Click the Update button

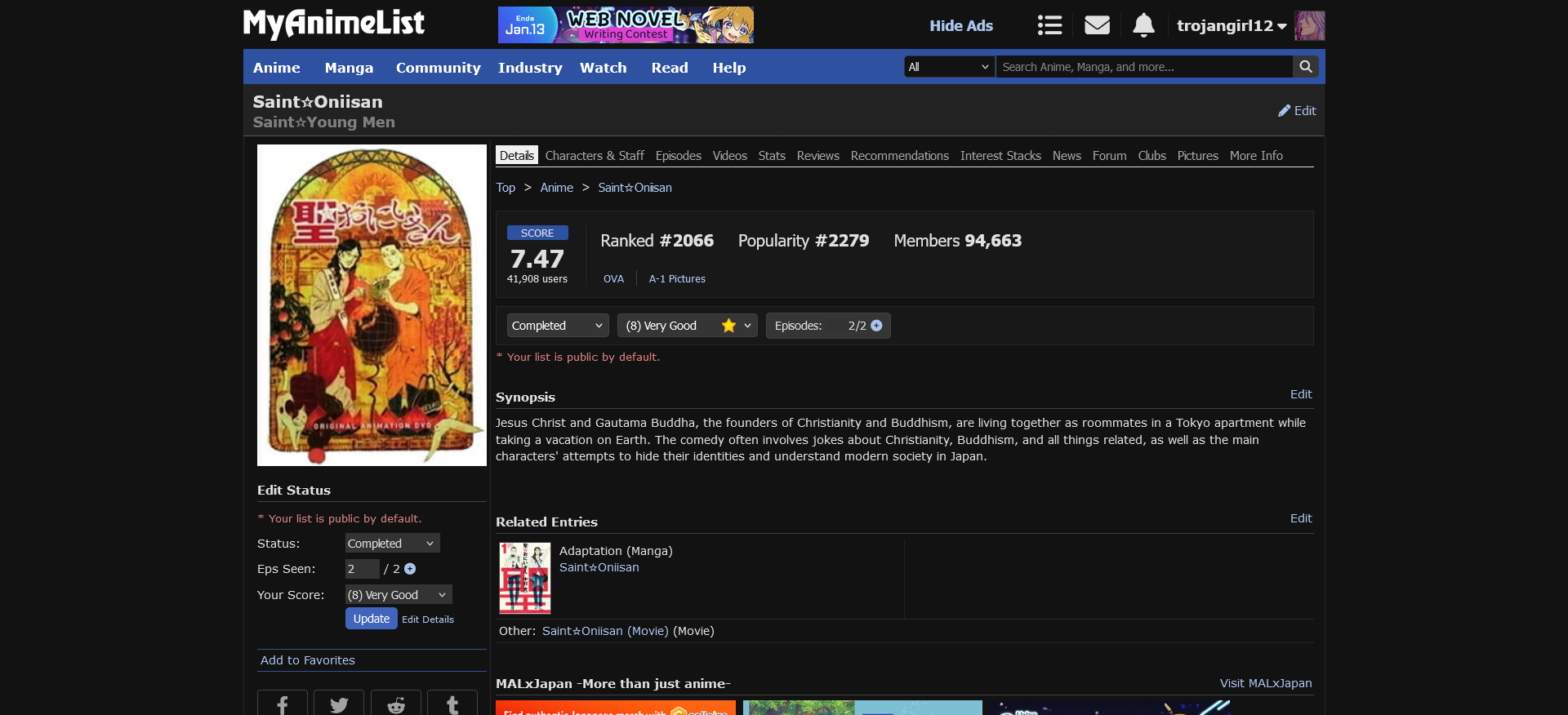(x=372, y=619)
